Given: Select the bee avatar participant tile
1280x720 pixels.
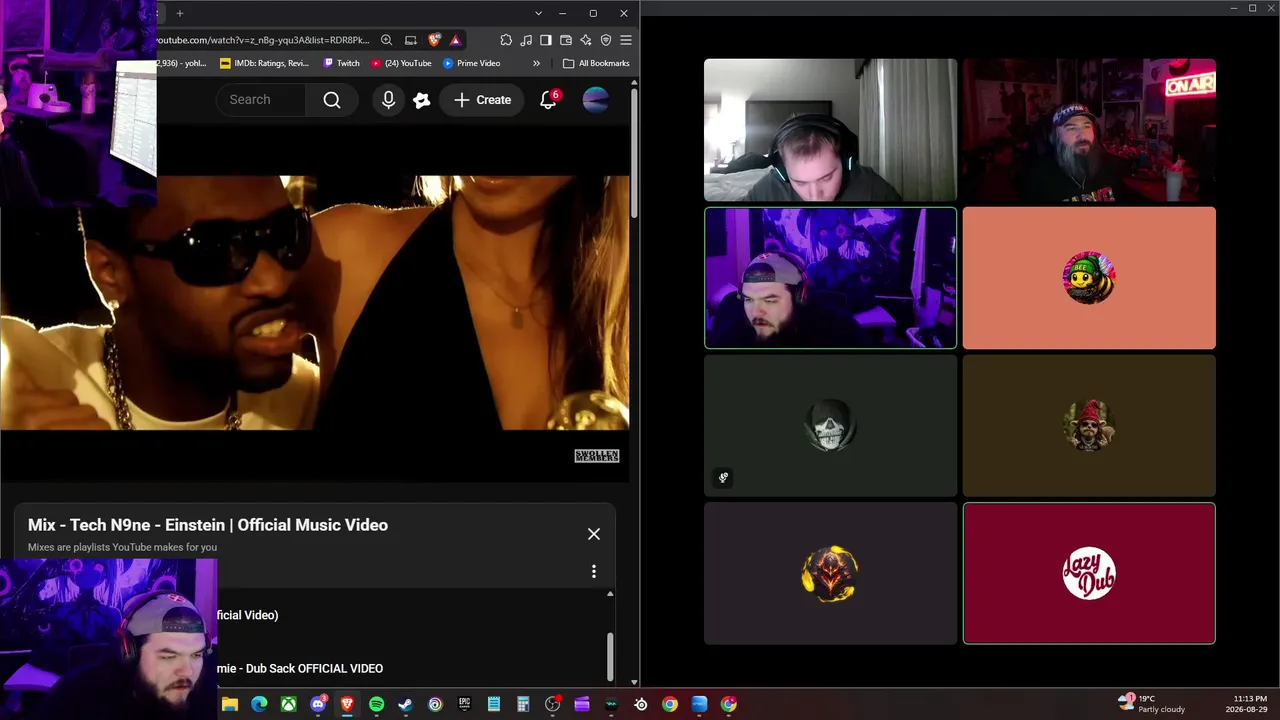Looking at the screenshot, I should click(1089, 278).
